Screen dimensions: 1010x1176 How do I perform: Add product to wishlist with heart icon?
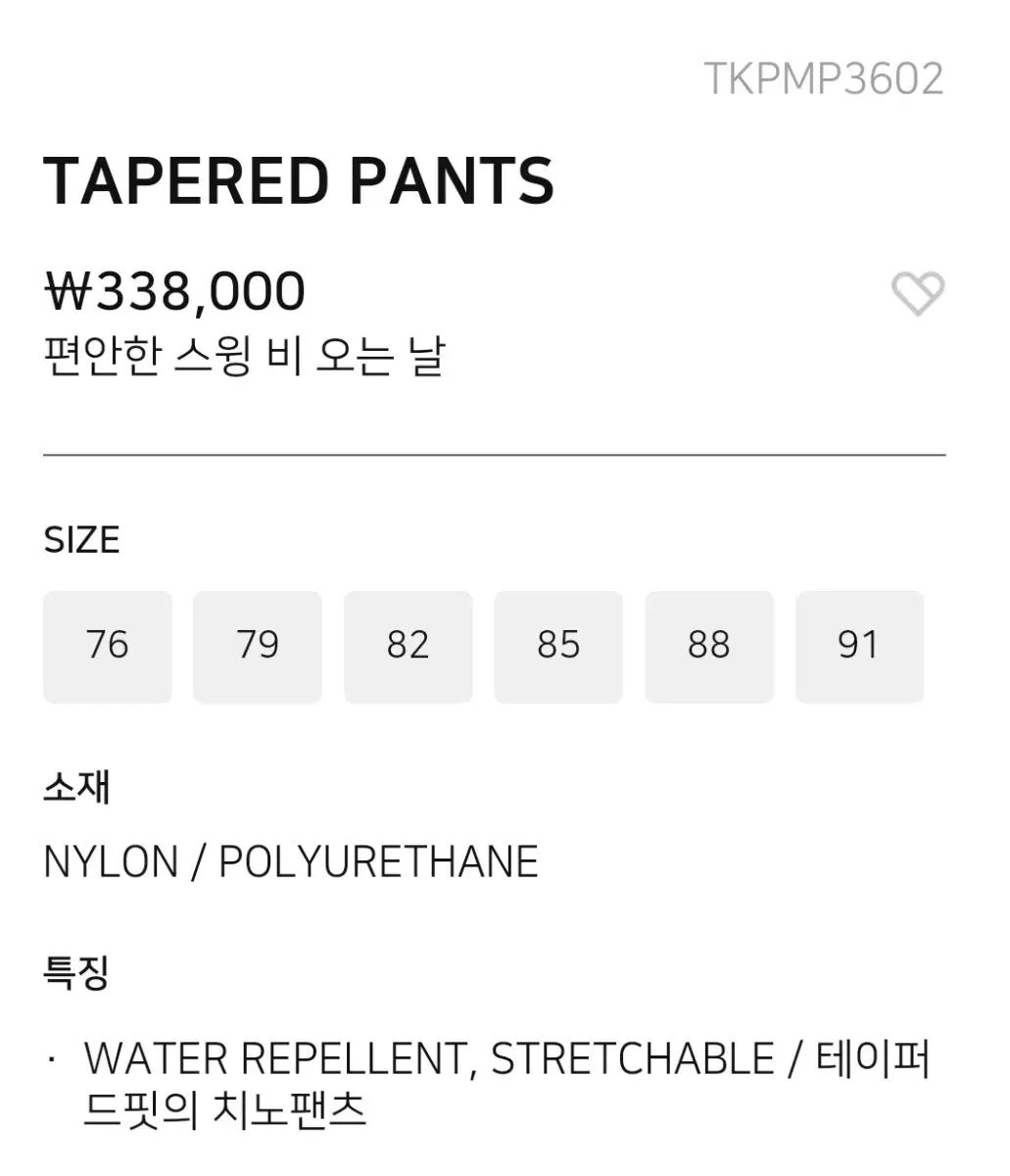pos(917,293)
